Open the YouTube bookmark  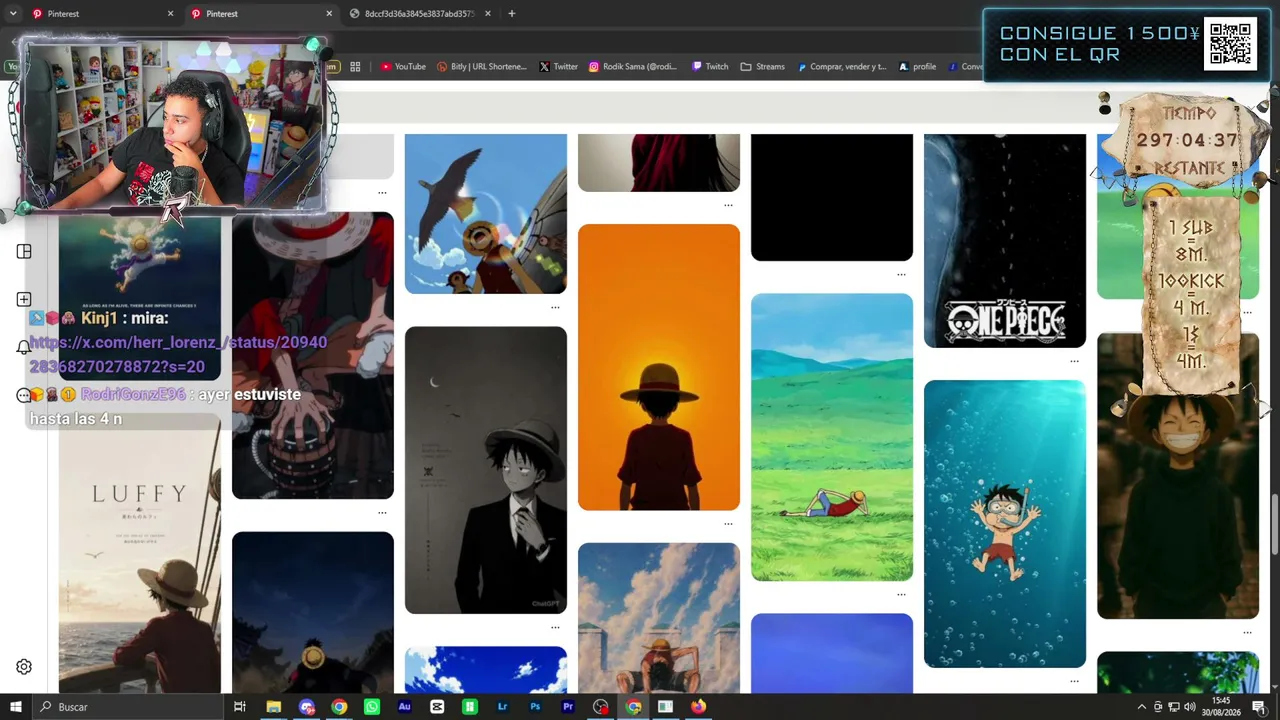(403, 67)
